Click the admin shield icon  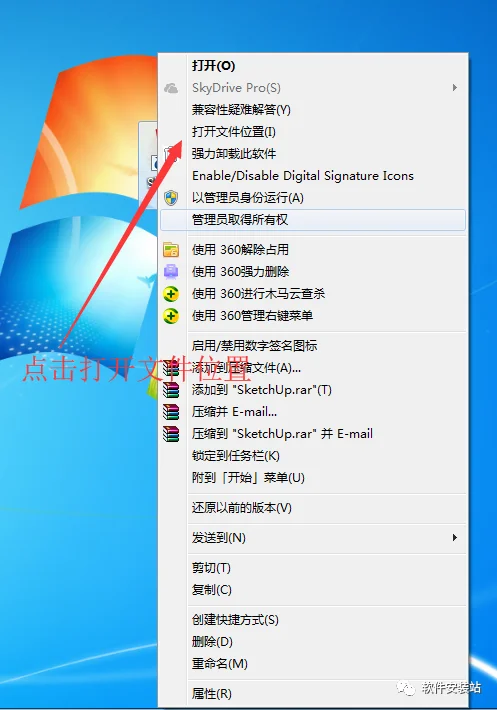click(171, 198)
